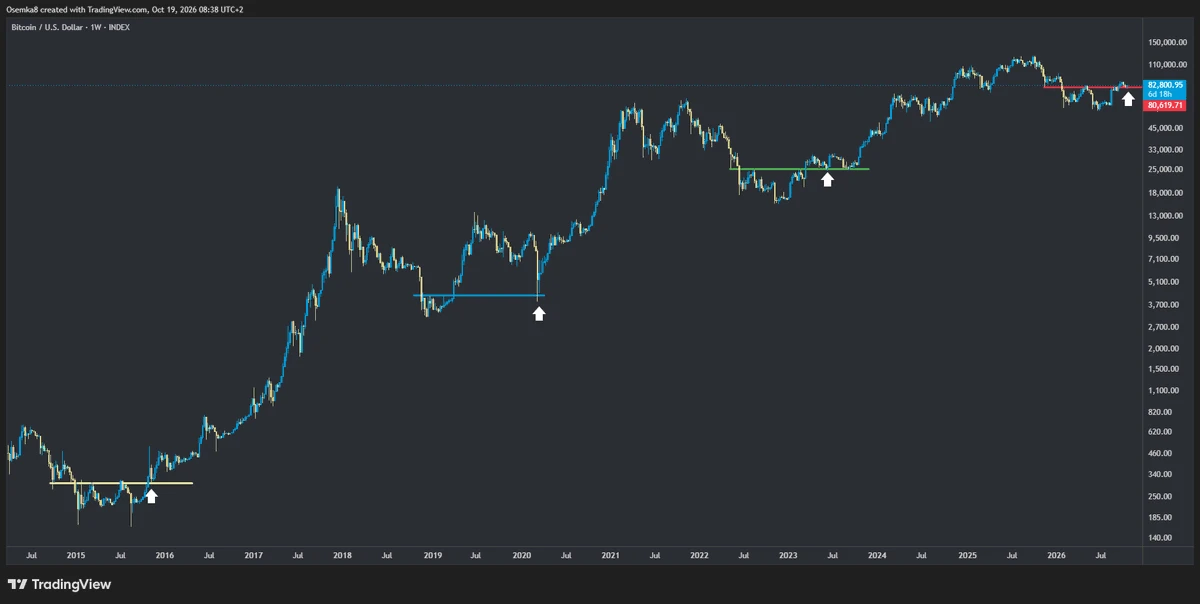Click the 2021 label on the time axis

click(610, 554)
